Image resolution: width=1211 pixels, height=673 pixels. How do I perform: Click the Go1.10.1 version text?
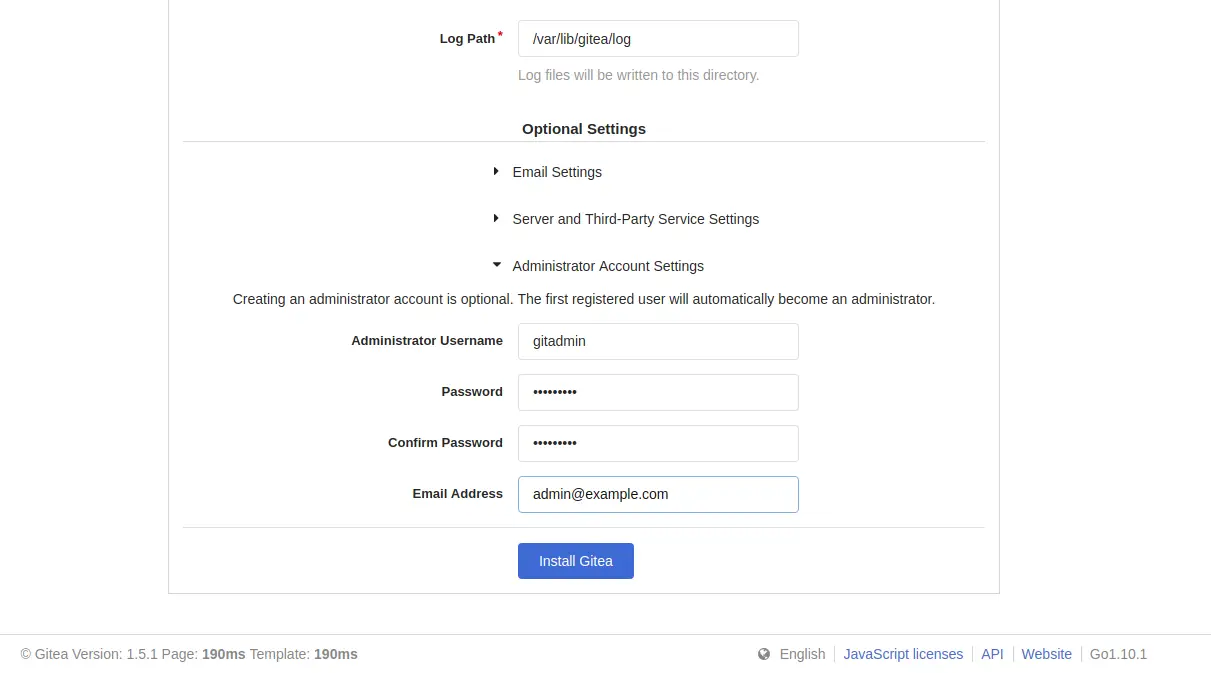pos(1118,654)
